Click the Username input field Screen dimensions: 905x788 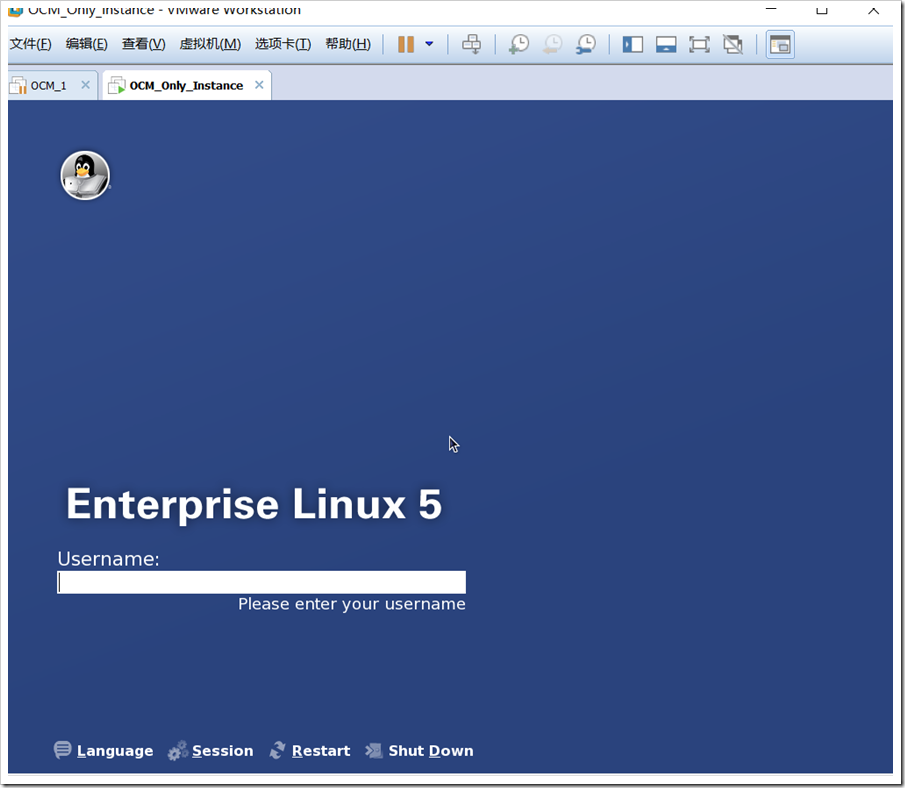click(261, 582)
